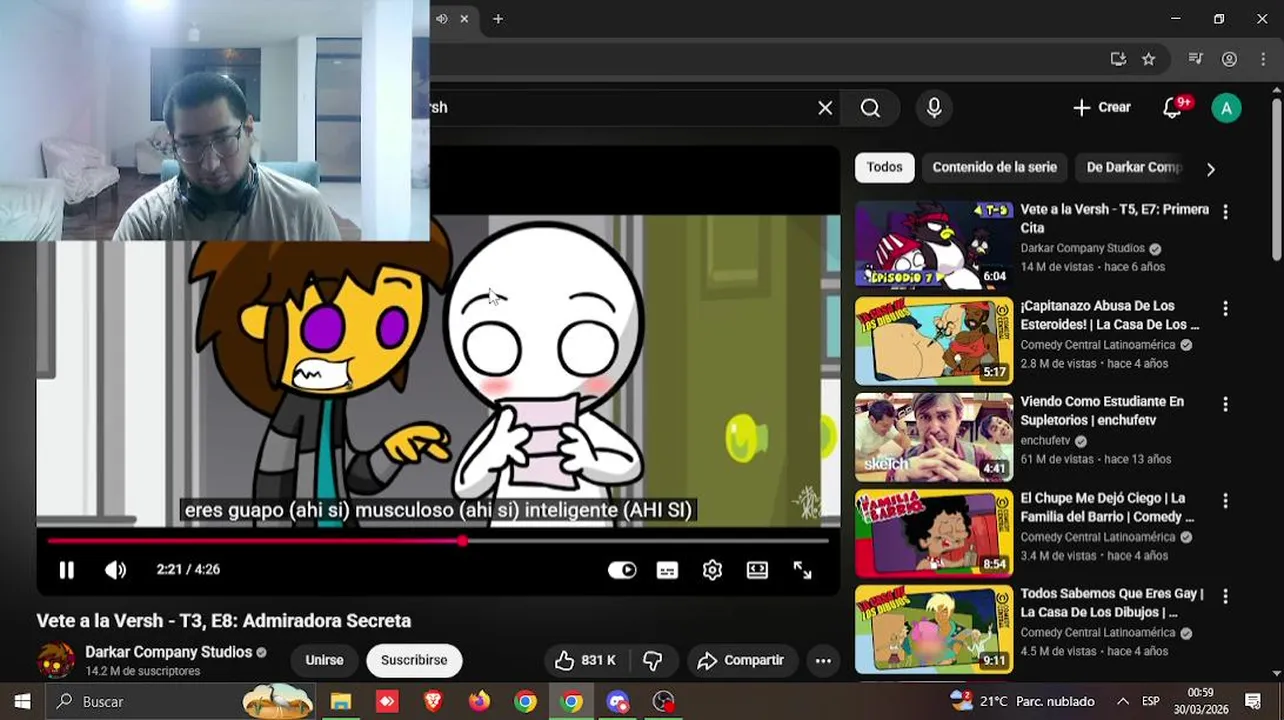Image resolution: width=1284 pixels, height=720 pixels.
Task: Open Chrome three-dot menu
Action: [x=1263, y=59]
